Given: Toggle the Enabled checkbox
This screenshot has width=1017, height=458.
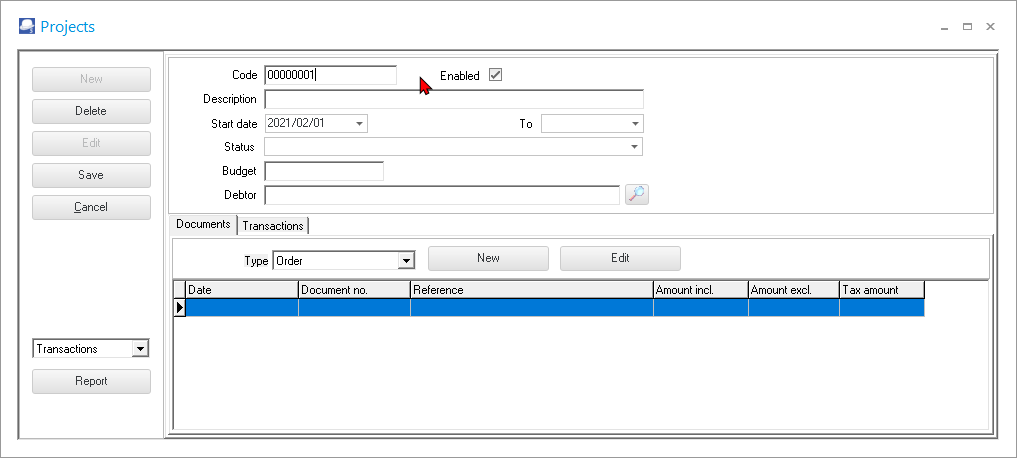Looking at the screenshot, I should click(495, 75).
